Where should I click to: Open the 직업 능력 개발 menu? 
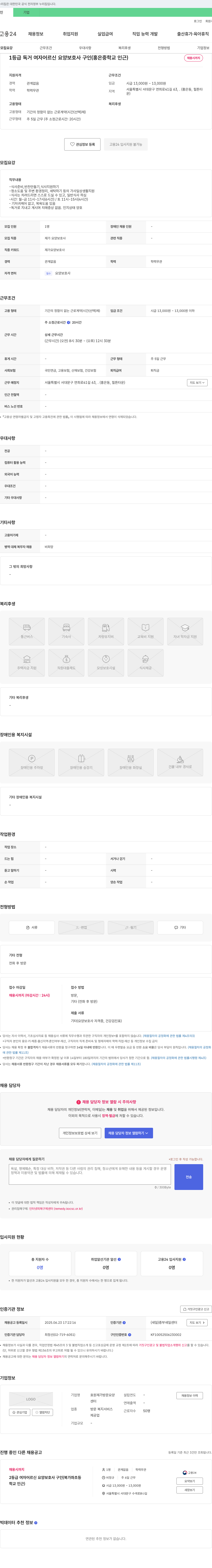tap(145, 34)
